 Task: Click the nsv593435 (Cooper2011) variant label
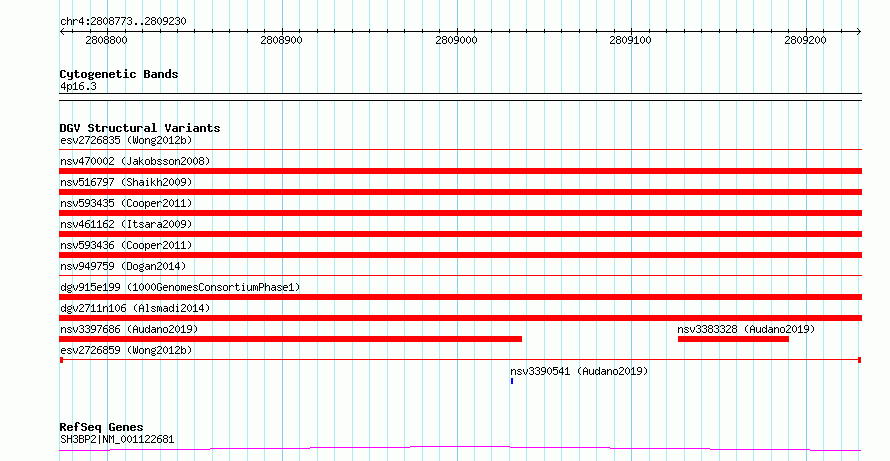pos(126,203)
